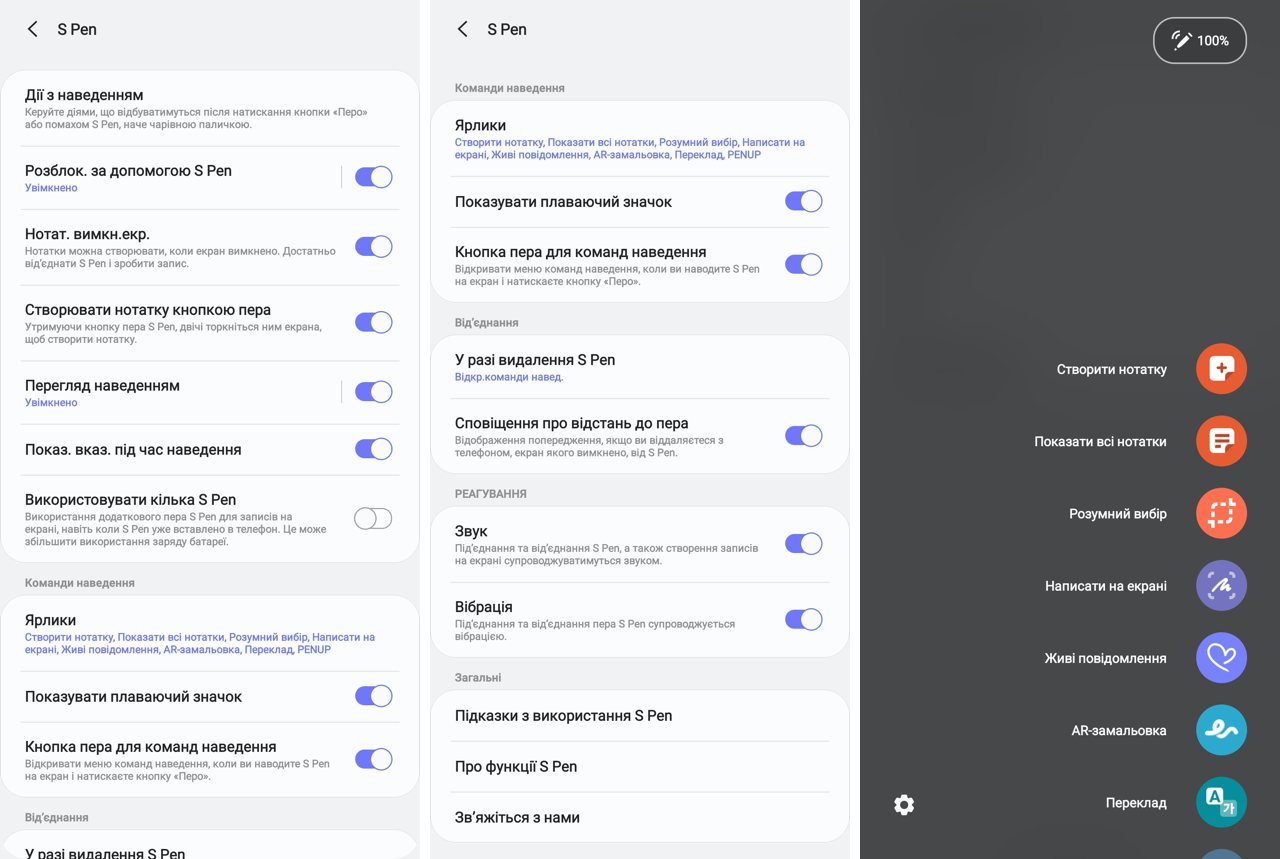Image resolution: width=1280 pixels, height=859 pixels.
Task: Go back using the arrow on the middle S Pen screen
Action: (x=463, y=29)
